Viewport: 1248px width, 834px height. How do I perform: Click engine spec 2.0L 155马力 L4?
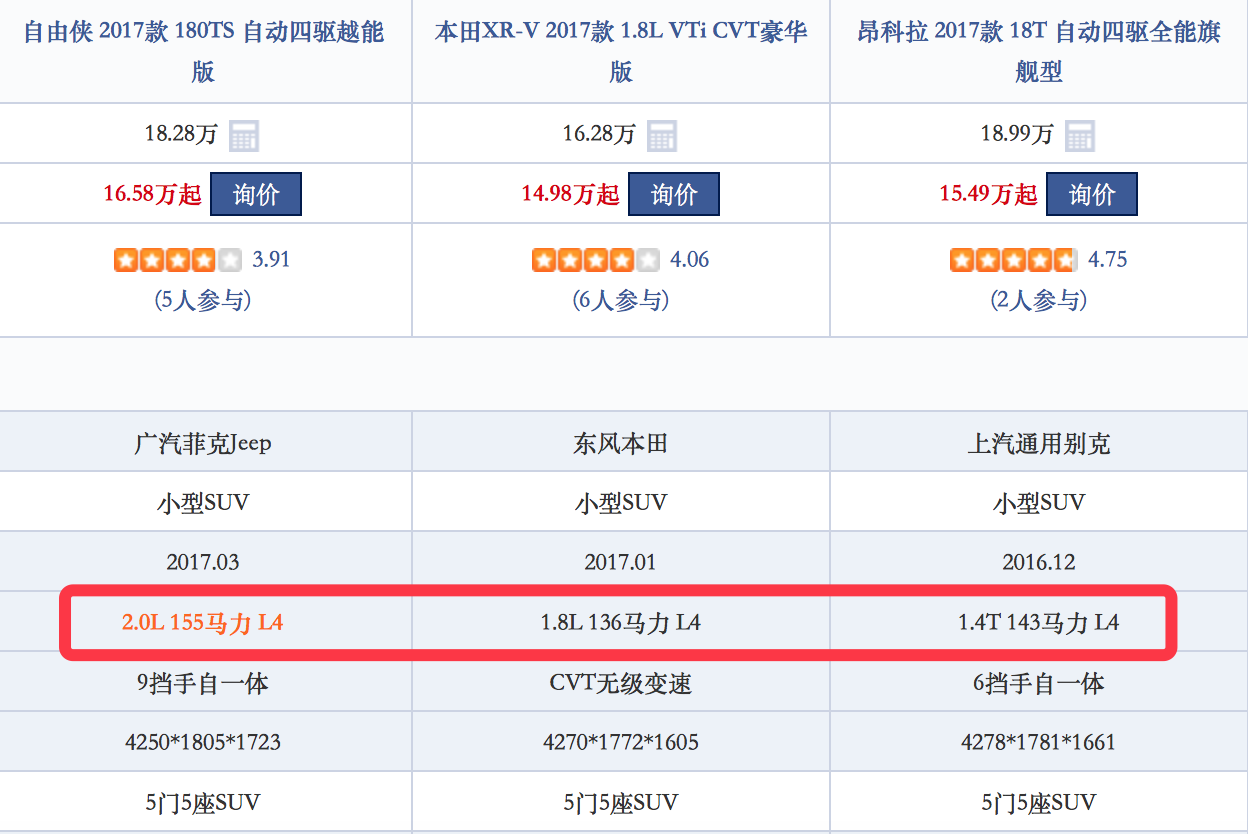click(203, 622)
